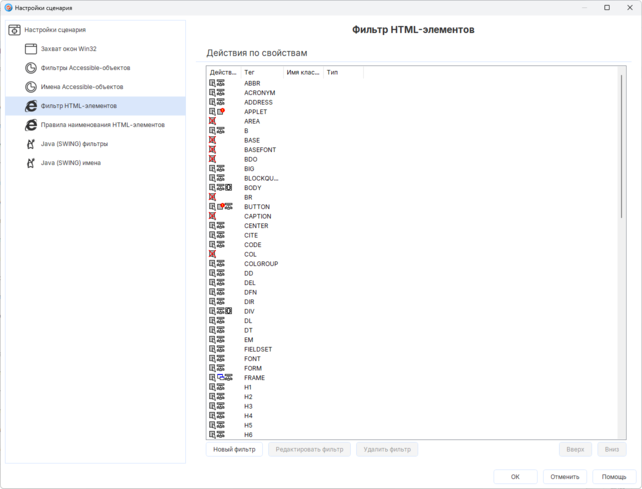Select the FRAME tag in the list

[255, 378]
